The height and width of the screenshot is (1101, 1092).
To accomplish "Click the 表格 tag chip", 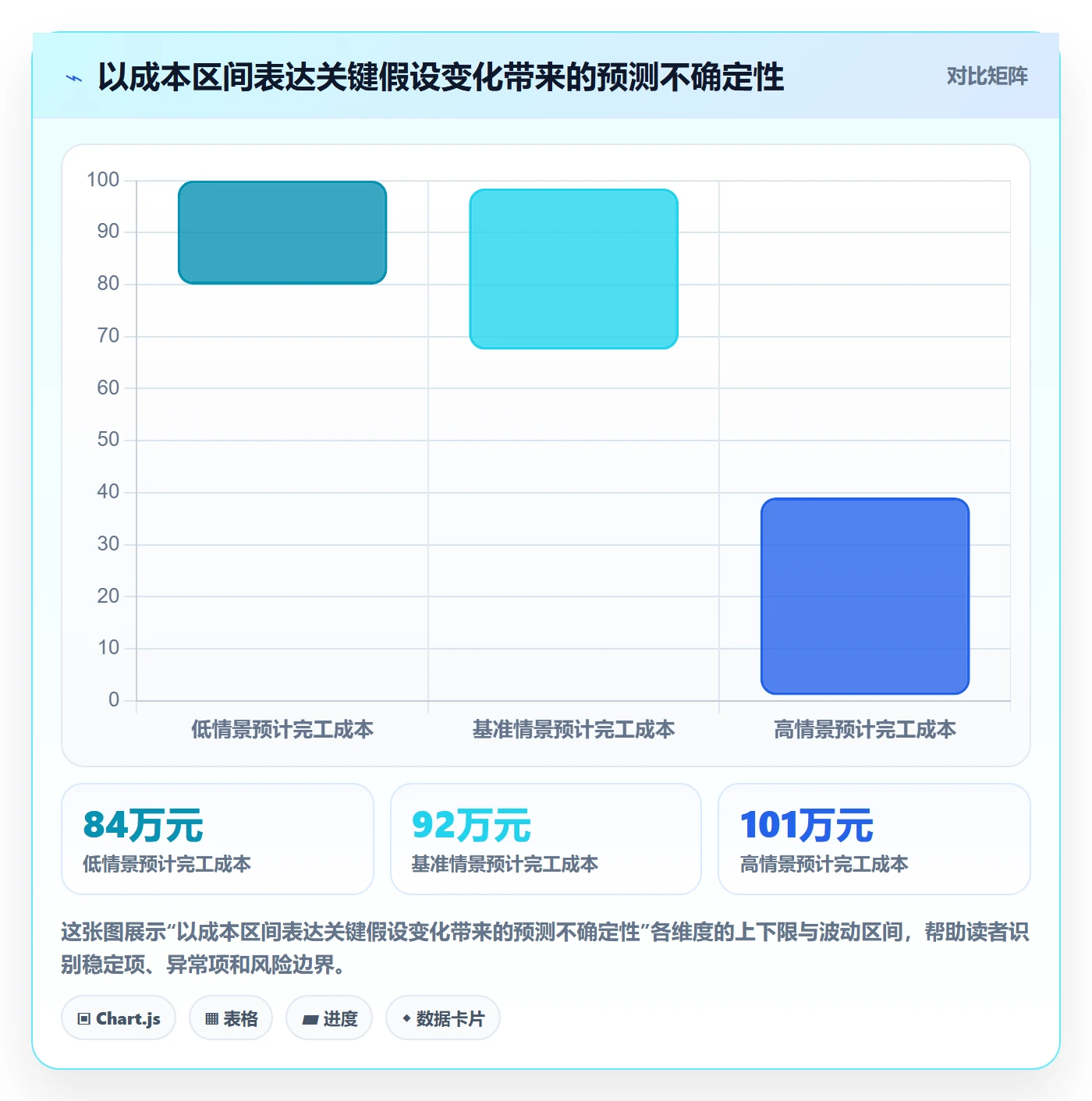I will [231, 1018].
